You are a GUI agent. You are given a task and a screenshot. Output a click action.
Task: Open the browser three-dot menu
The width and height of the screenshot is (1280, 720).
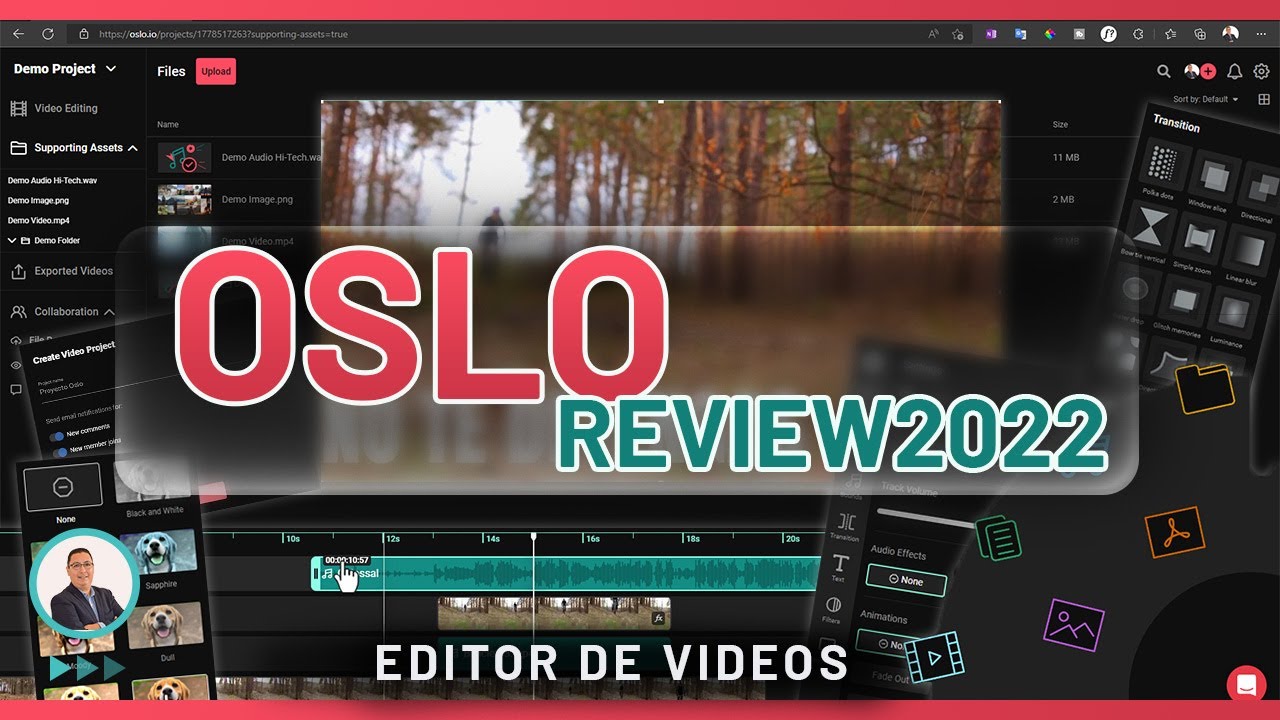(1261, 34)
